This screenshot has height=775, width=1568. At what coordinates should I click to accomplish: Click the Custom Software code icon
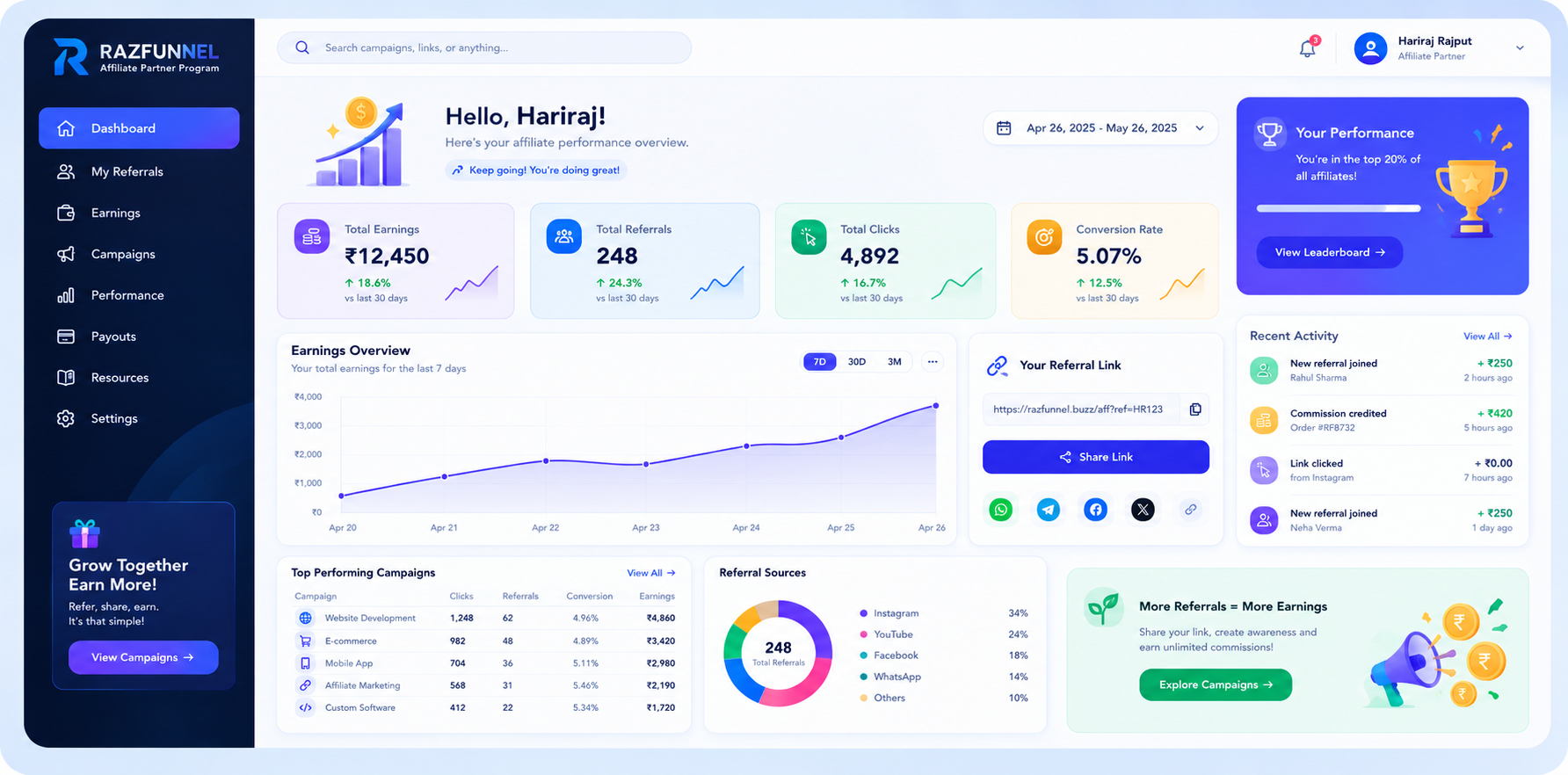(x=305, y=707)
